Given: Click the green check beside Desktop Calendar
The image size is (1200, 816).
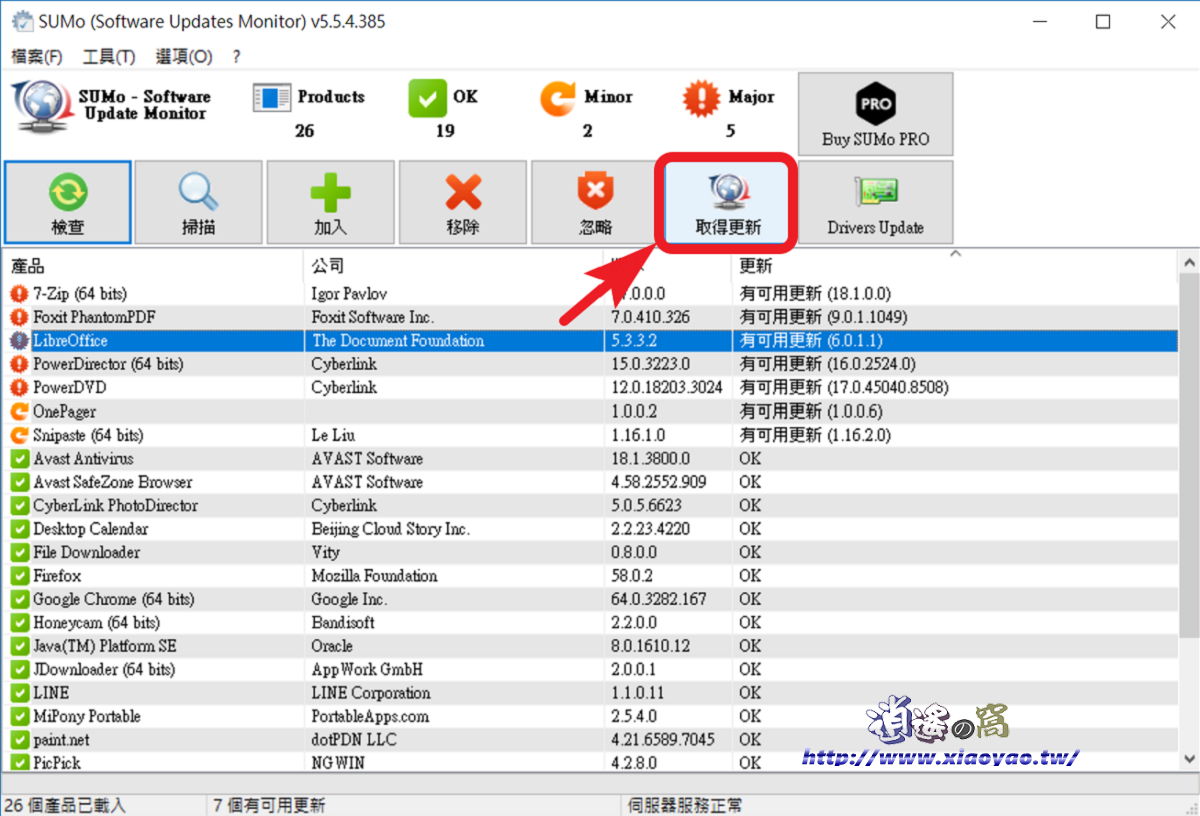Looking at the screenshot, I should [19, 529].
